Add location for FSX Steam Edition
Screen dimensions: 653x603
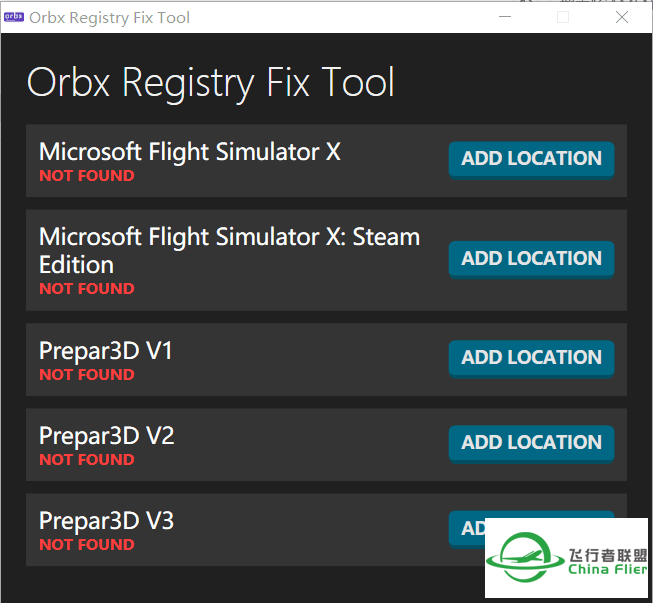point(531,259)
